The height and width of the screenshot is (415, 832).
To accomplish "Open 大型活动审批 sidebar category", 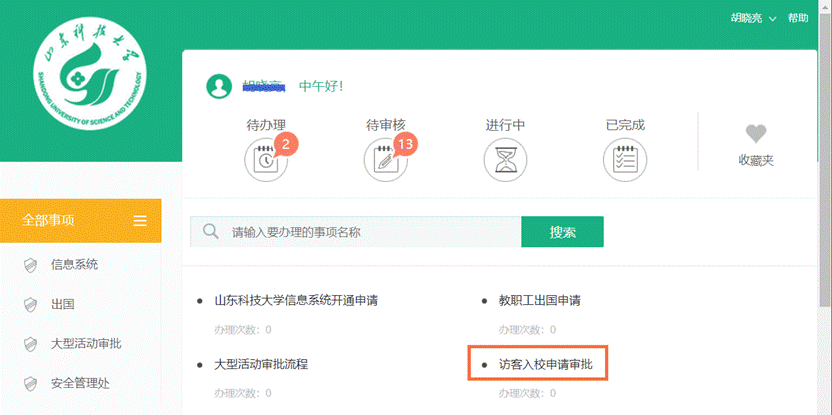I will [86, 344].
